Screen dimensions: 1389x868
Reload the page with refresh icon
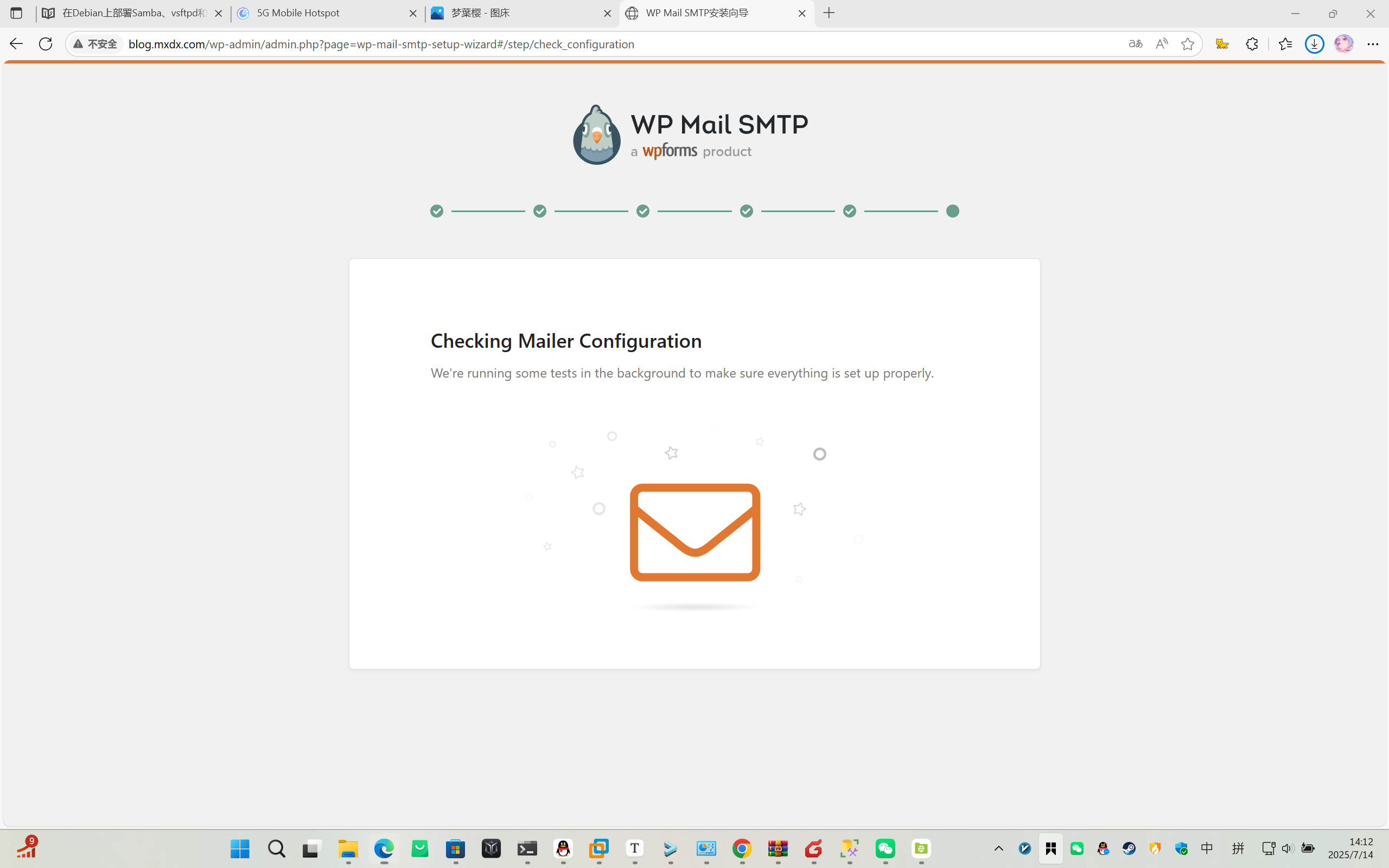click(x=46, y=43)
